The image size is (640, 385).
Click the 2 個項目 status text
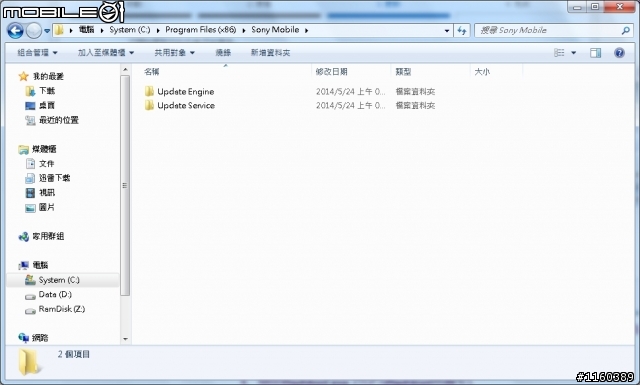point(73,354)
